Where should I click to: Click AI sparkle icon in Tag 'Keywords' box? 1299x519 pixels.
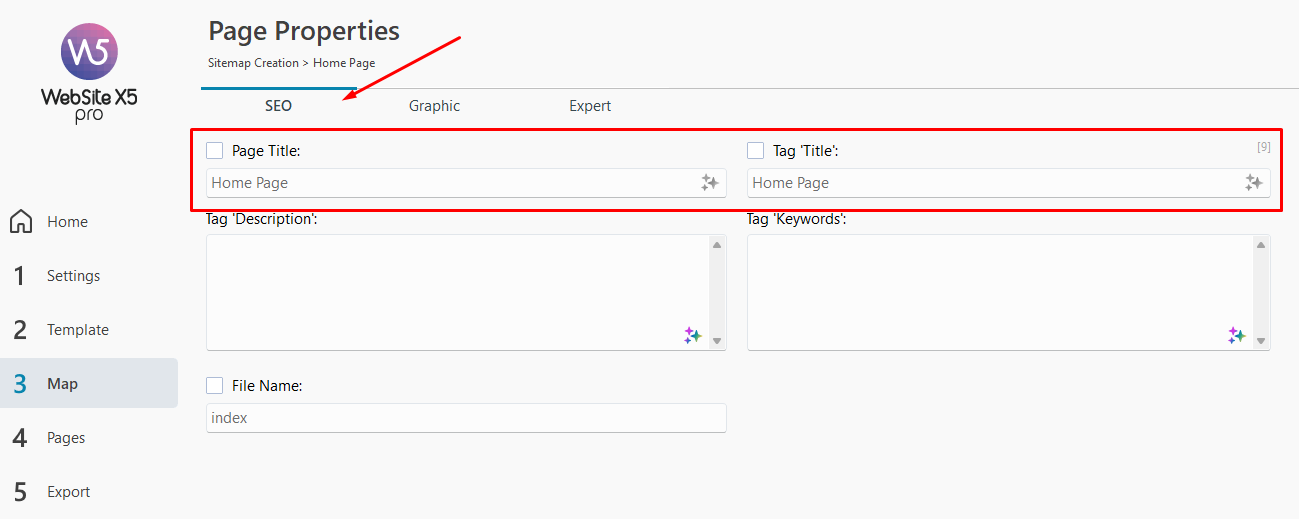1237,336
